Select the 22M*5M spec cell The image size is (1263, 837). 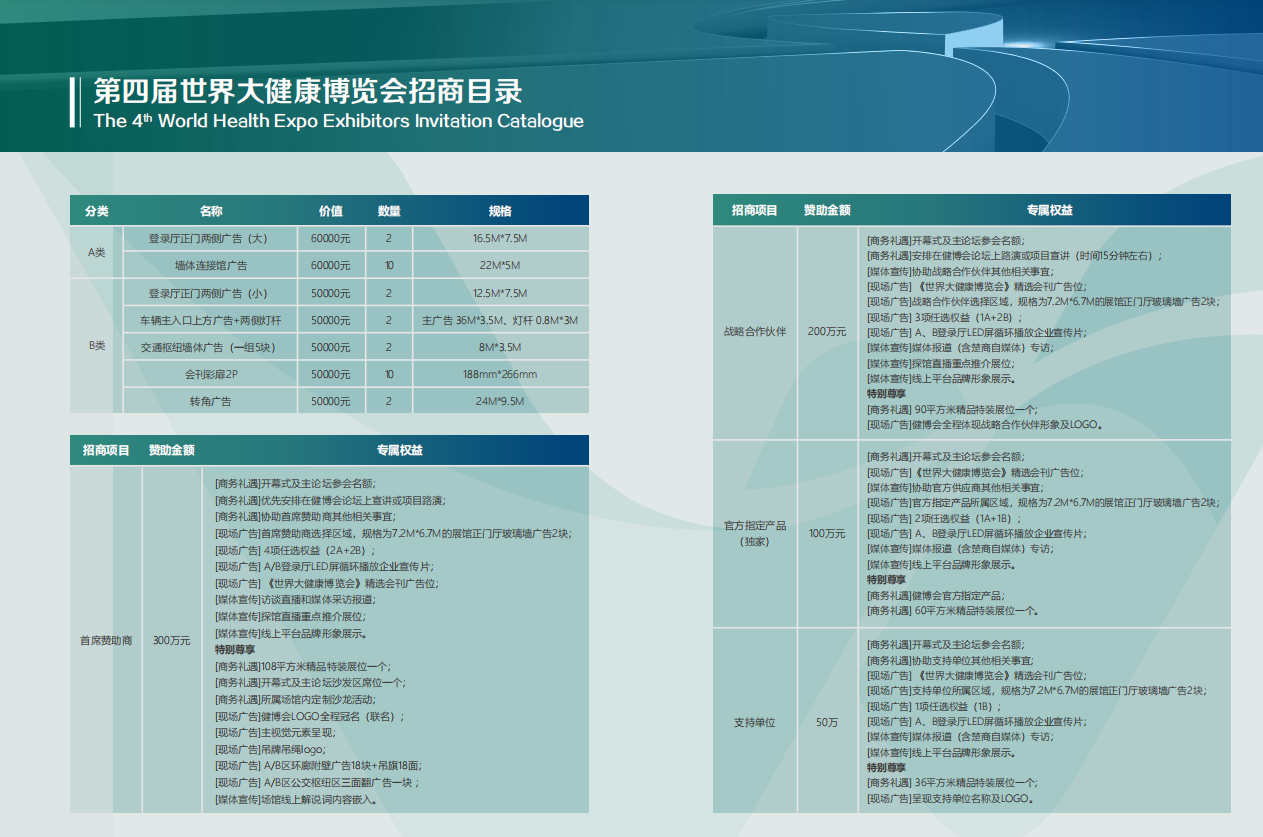point(500,266)
